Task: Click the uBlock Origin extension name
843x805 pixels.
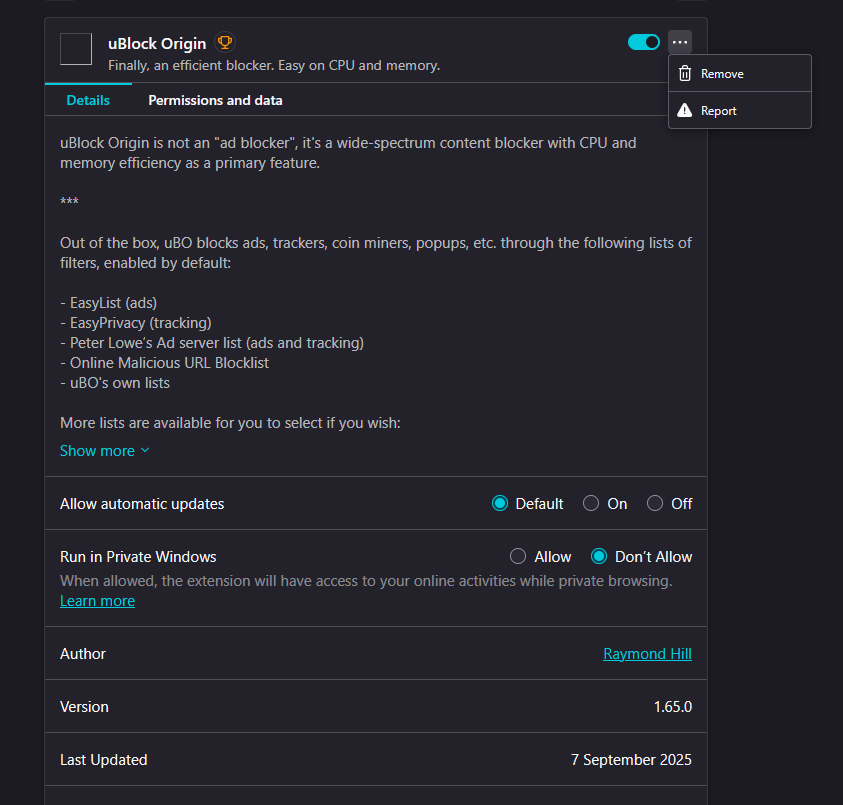Action: point(157,43)
